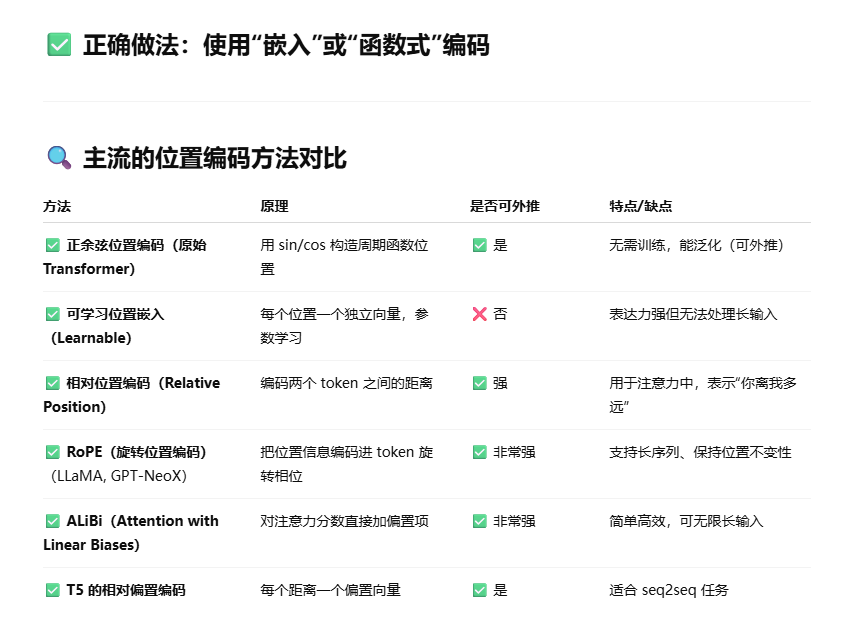Click cell 表达力强但无法处理长输入
The width and height of the screenshot is (849, 623).
tap(694, 314)
